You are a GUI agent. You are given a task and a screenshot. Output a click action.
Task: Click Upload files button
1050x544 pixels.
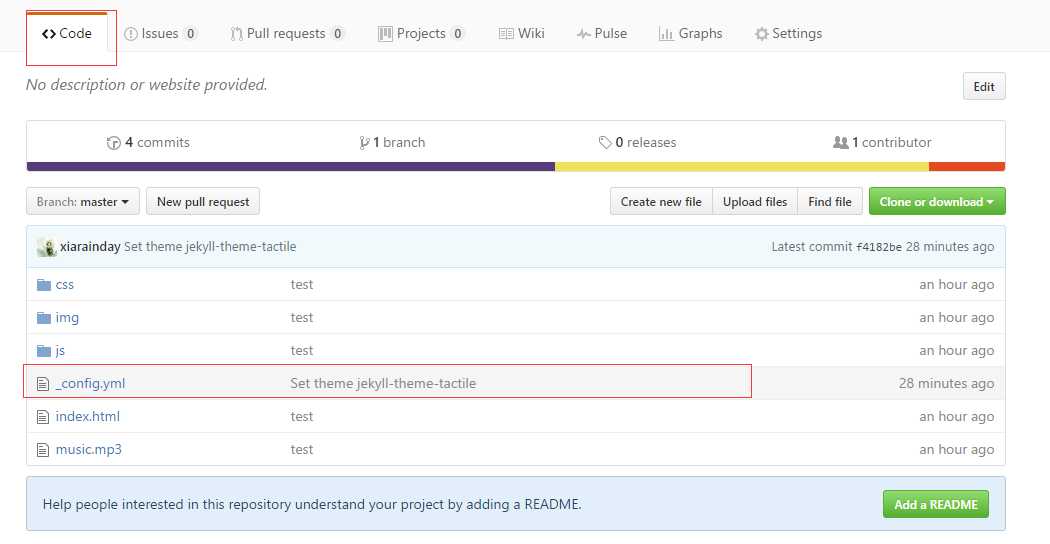coord(755,202)
